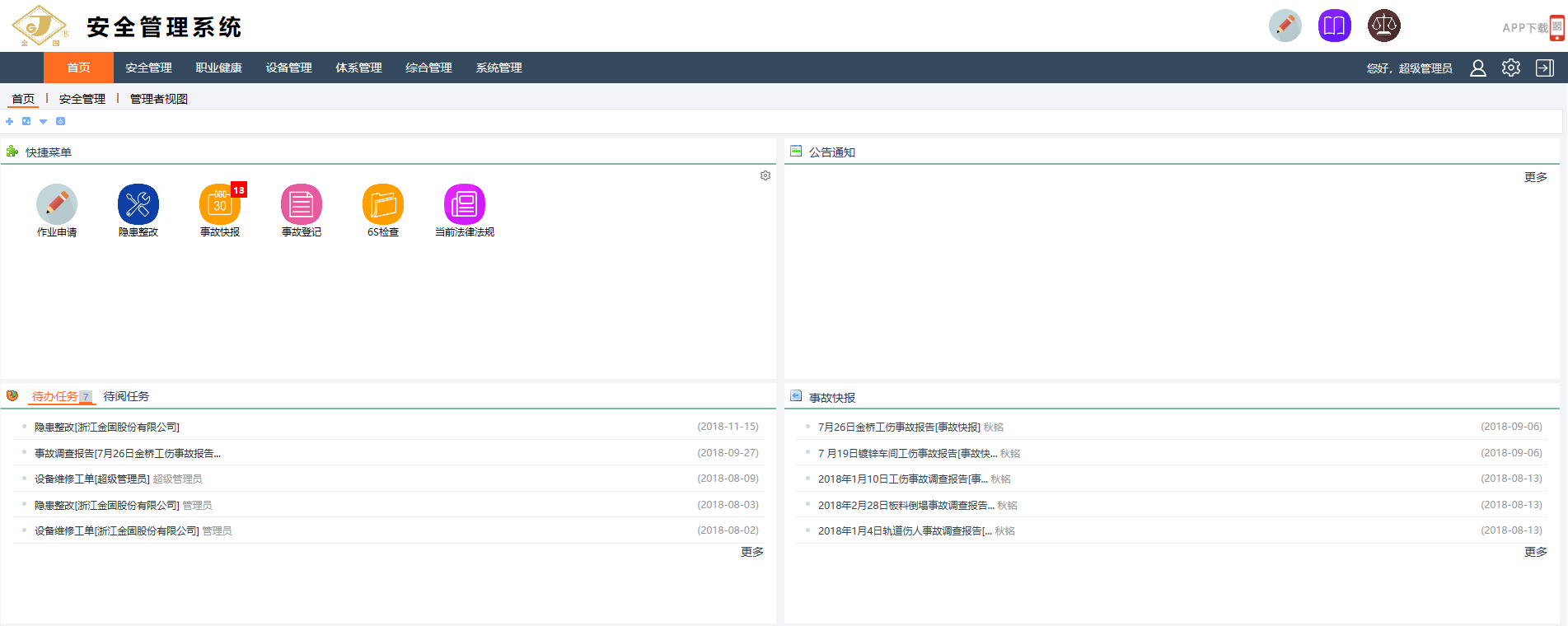The height and width of the screenshot is (626, 1568).
Task: Open quick menu settings gear
Action: (765, 175)
